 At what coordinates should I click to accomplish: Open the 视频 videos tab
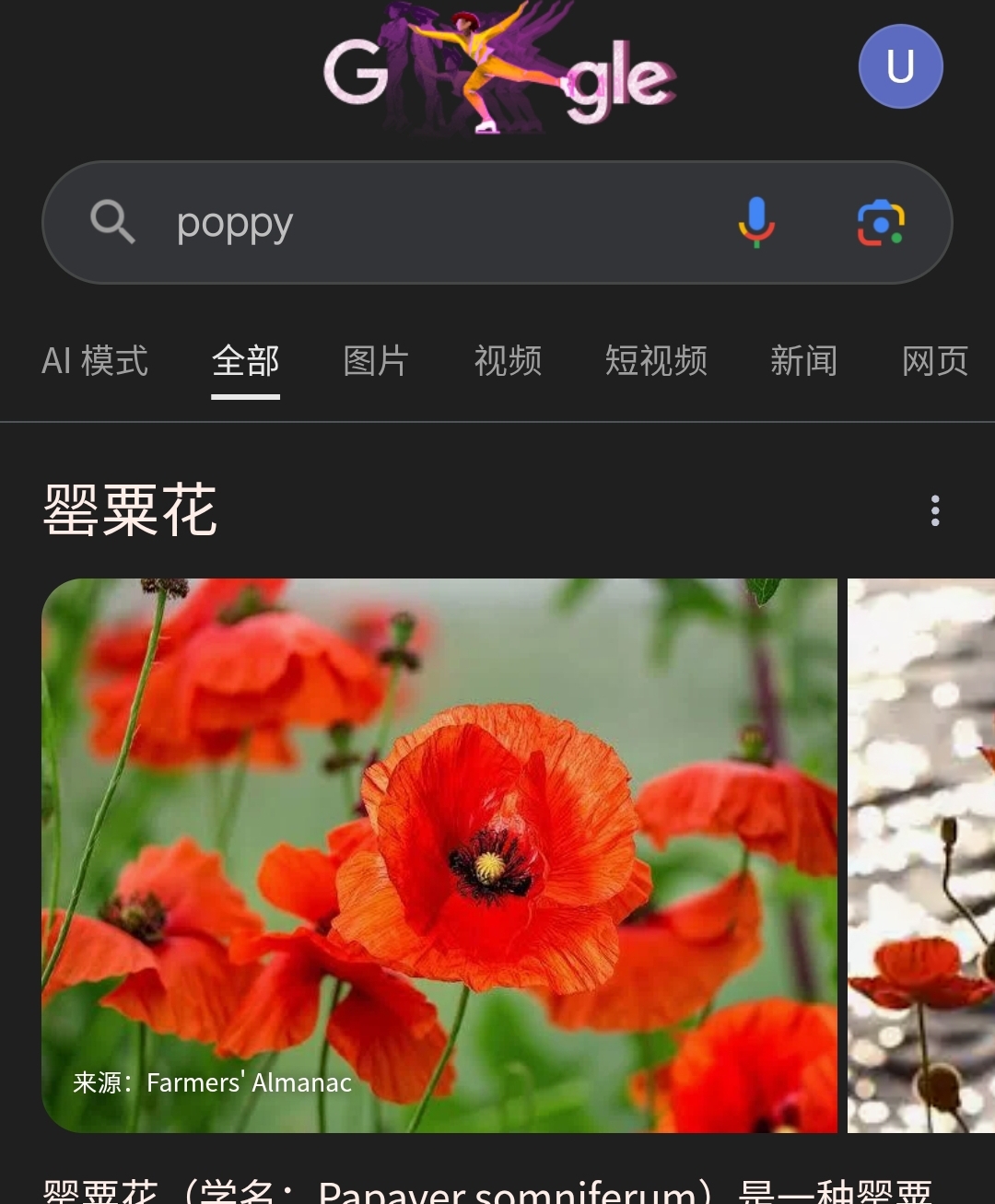click(508, 360)
